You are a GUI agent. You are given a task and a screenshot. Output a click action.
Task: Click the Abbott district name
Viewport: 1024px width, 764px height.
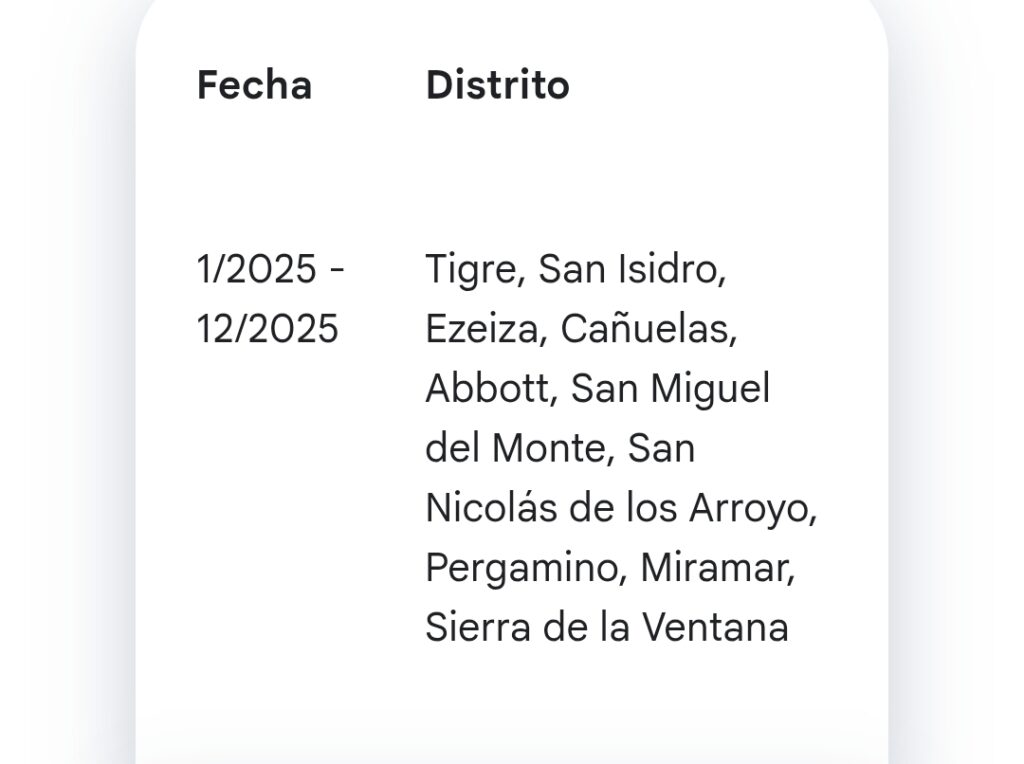coord(487,389)
